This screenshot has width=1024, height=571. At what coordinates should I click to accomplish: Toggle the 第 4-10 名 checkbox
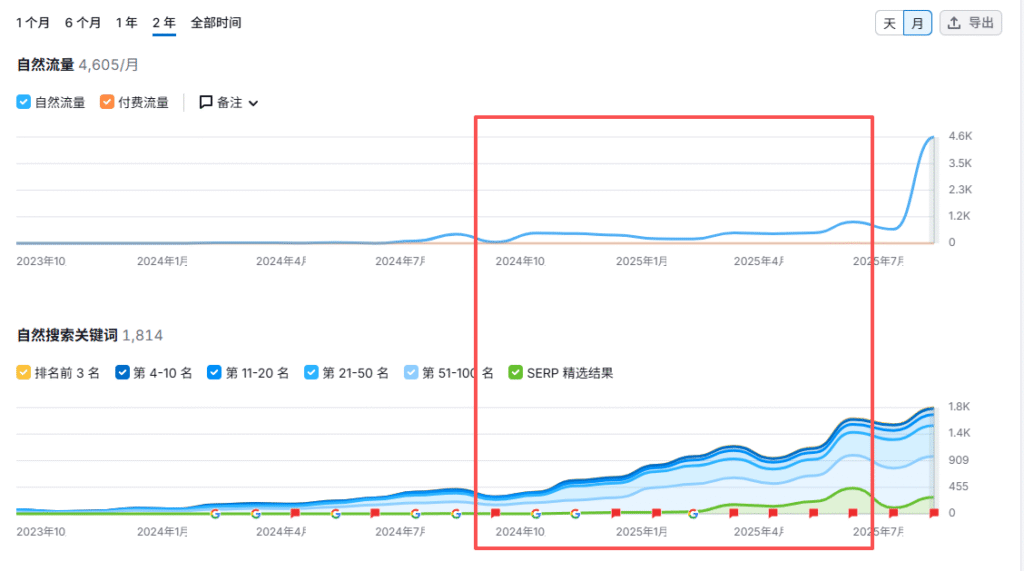click(123, 373)
